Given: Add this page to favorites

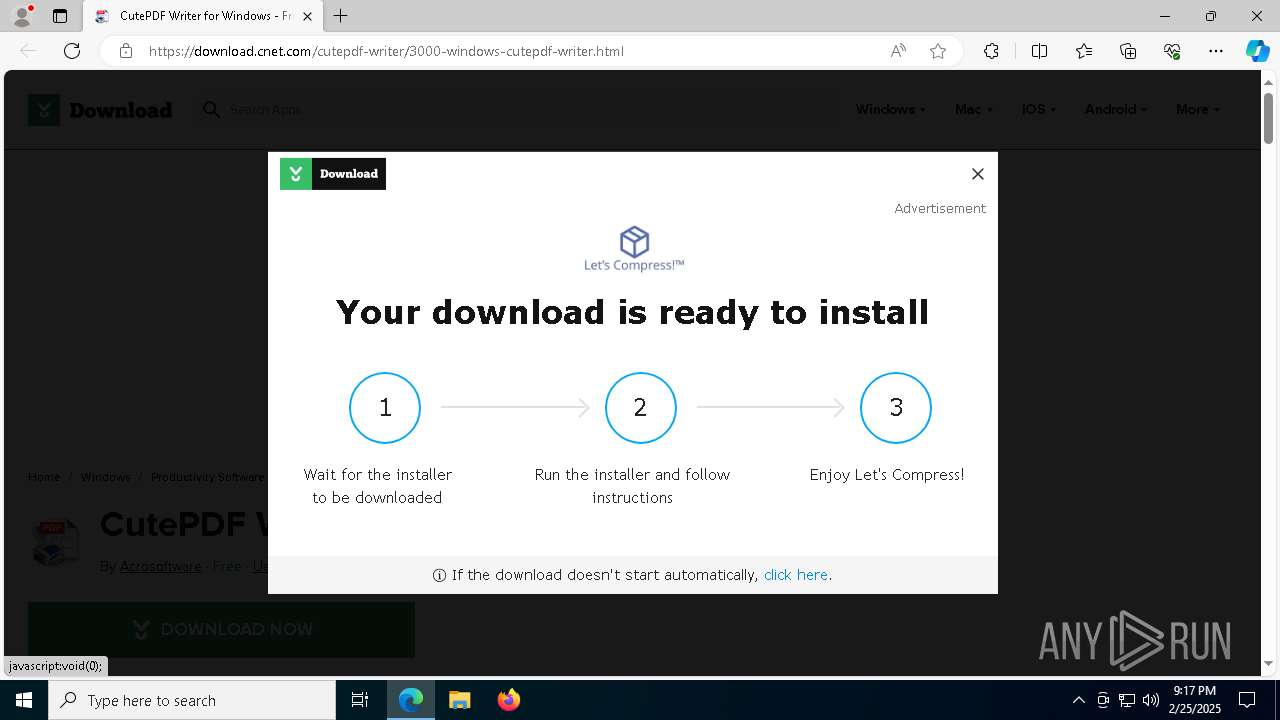Looking at the screenshot, I should pos(938,51).
